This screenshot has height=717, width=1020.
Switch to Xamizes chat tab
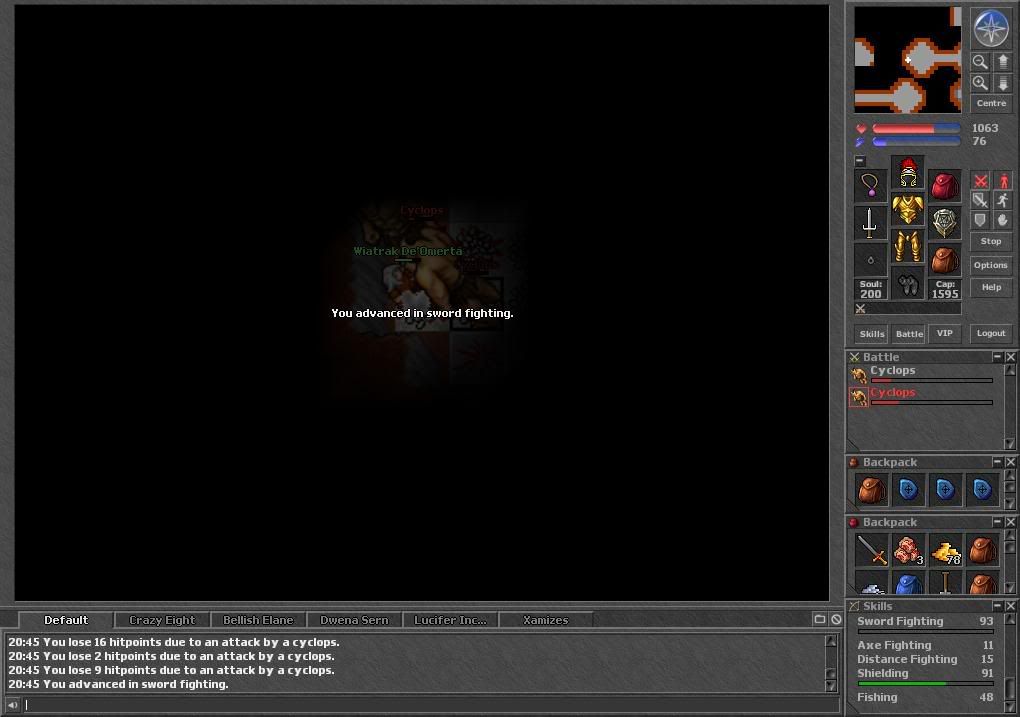click(546, 620)
